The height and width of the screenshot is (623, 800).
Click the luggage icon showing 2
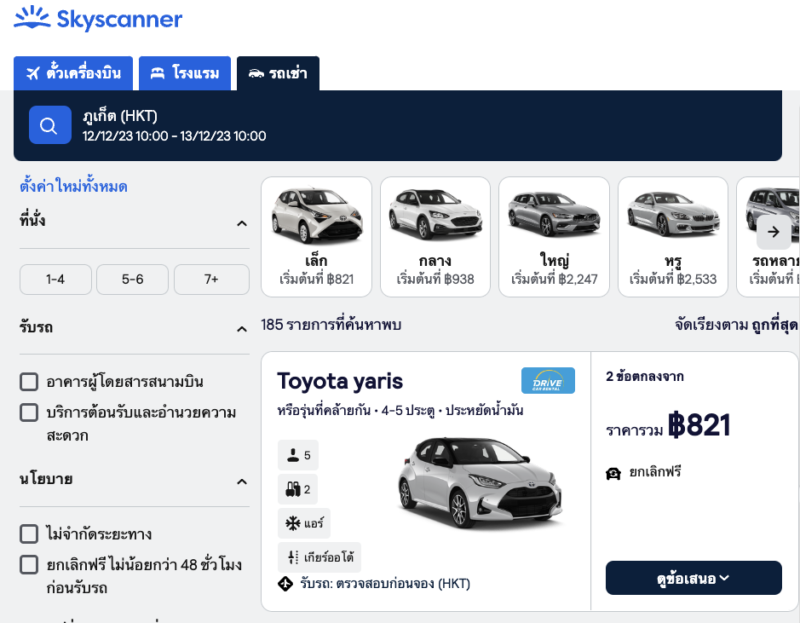click(x=292, y=489)
